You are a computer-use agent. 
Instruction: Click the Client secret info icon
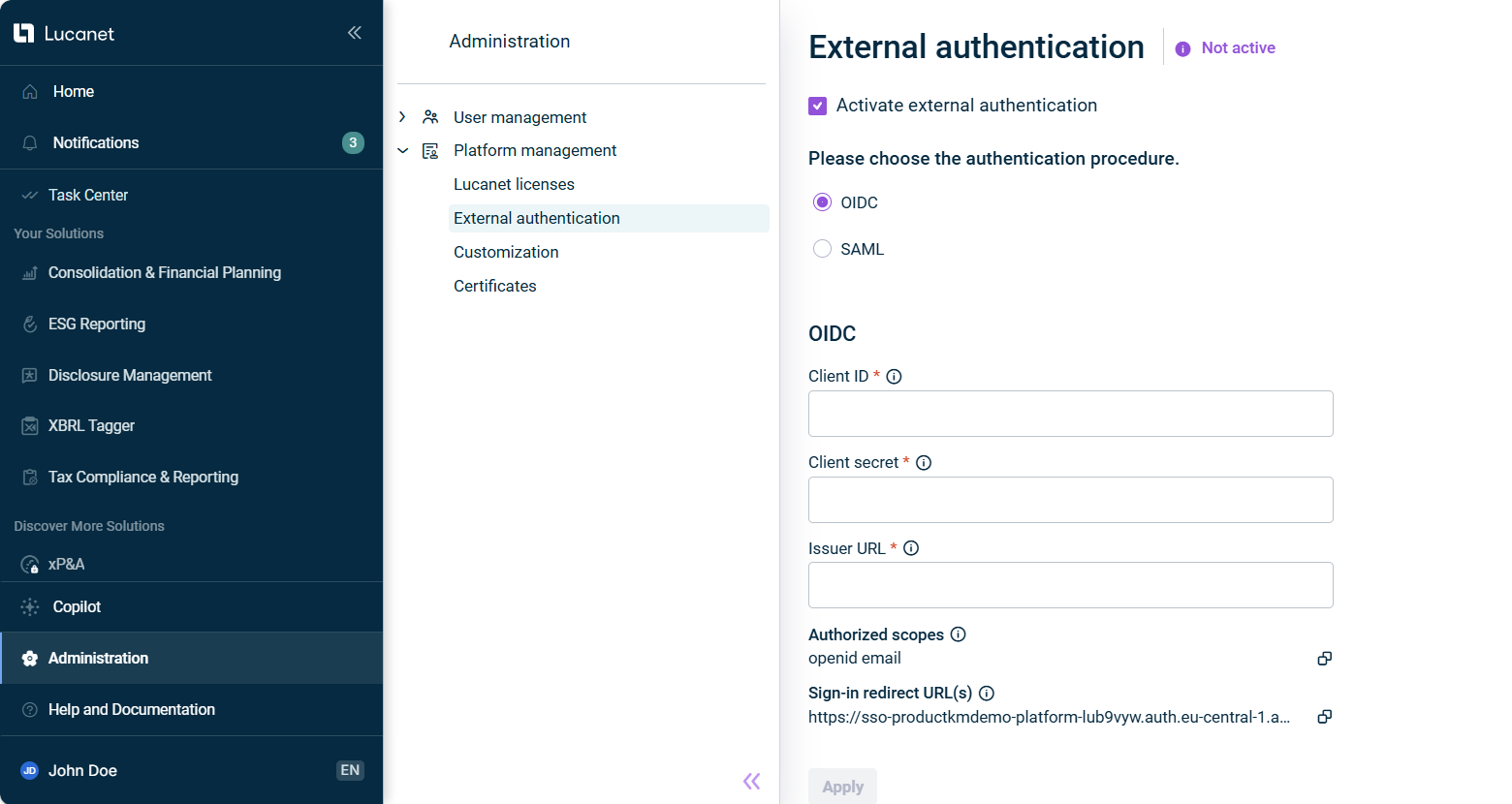[x=924, y=463]
